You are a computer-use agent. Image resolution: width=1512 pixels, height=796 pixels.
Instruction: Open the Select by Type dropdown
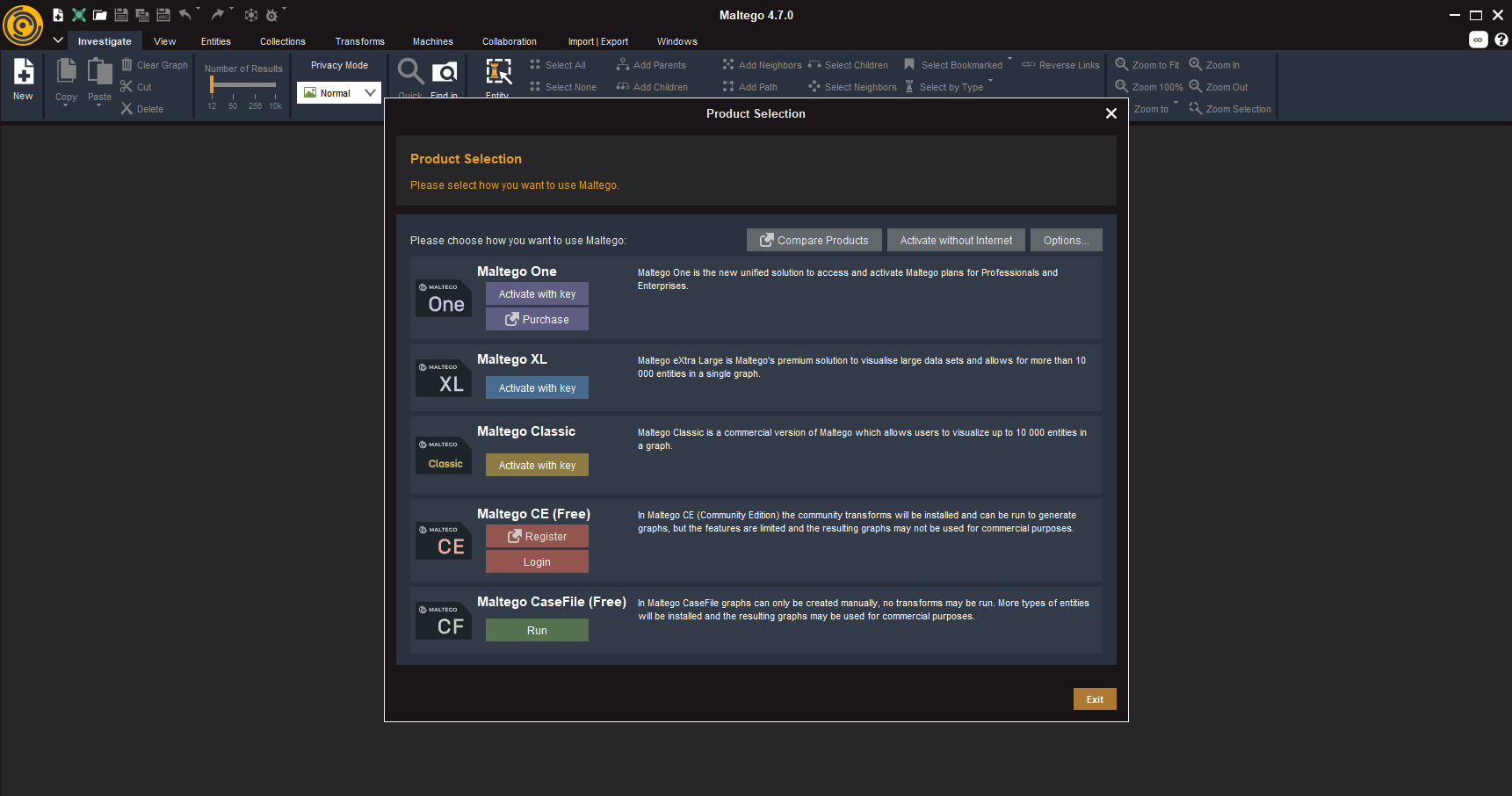991,81
